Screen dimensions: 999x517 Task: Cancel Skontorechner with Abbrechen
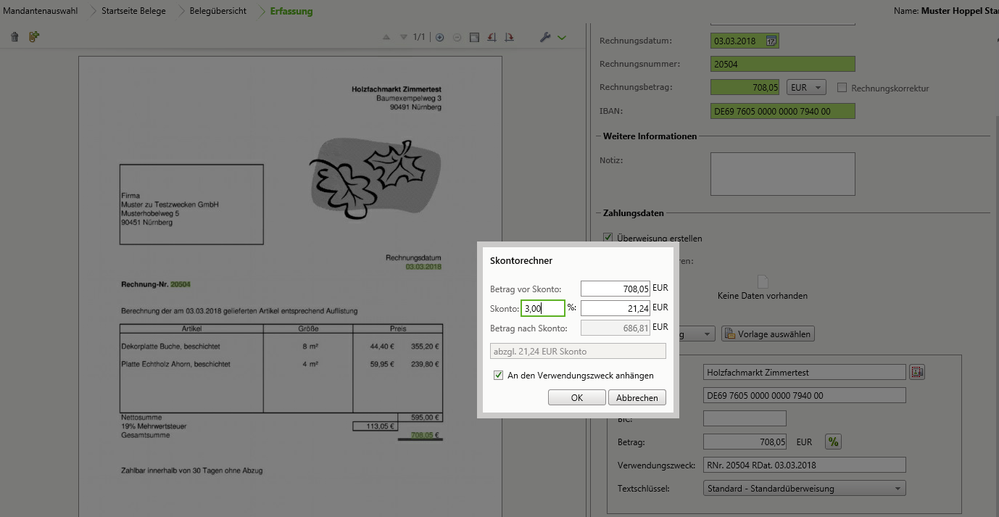[x=637, y=397]
